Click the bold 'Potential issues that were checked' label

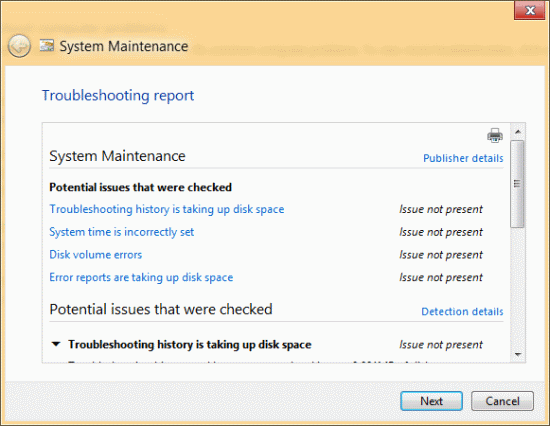tap(140, 187)
